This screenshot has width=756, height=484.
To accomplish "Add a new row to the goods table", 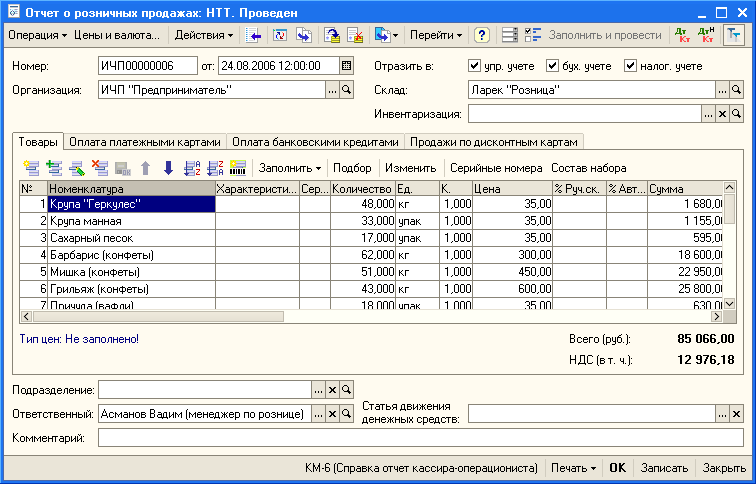I will [32, 168].
